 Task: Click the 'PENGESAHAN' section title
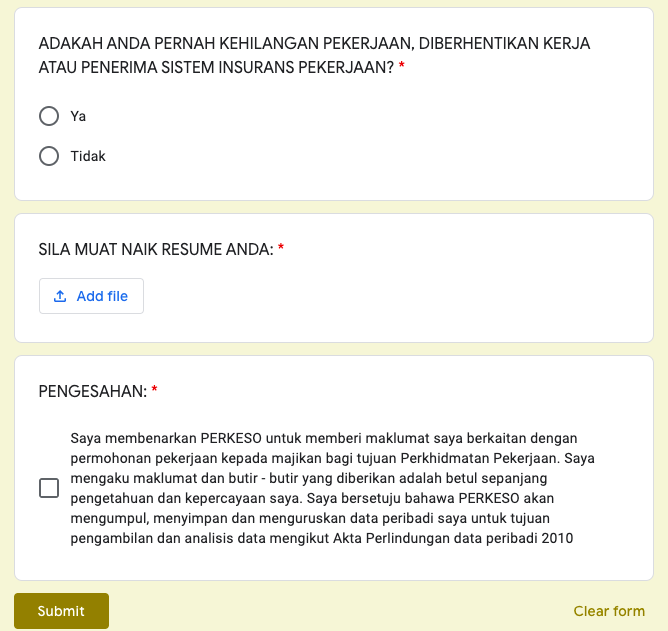(92, 391)
